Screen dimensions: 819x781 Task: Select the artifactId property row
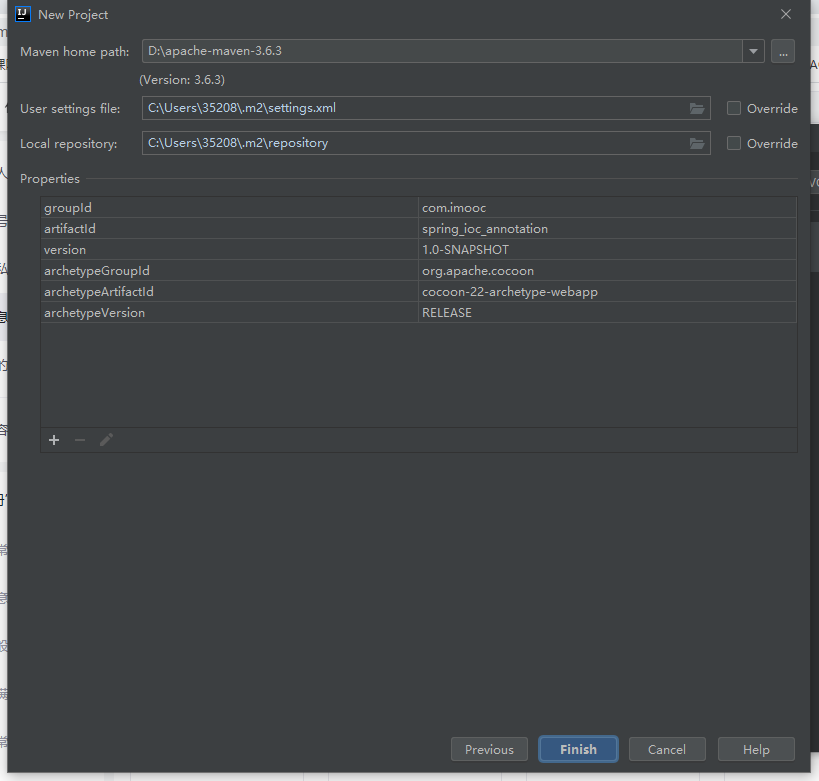click(418, 229)
